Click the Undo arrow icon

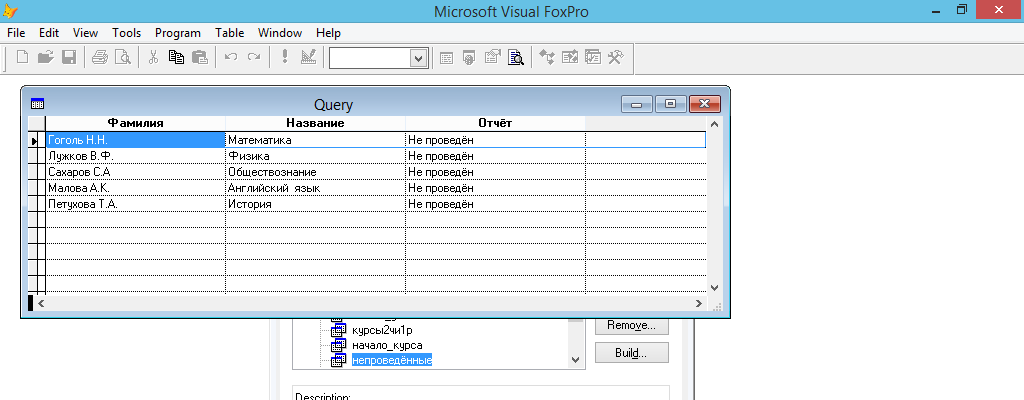(231, 58)
